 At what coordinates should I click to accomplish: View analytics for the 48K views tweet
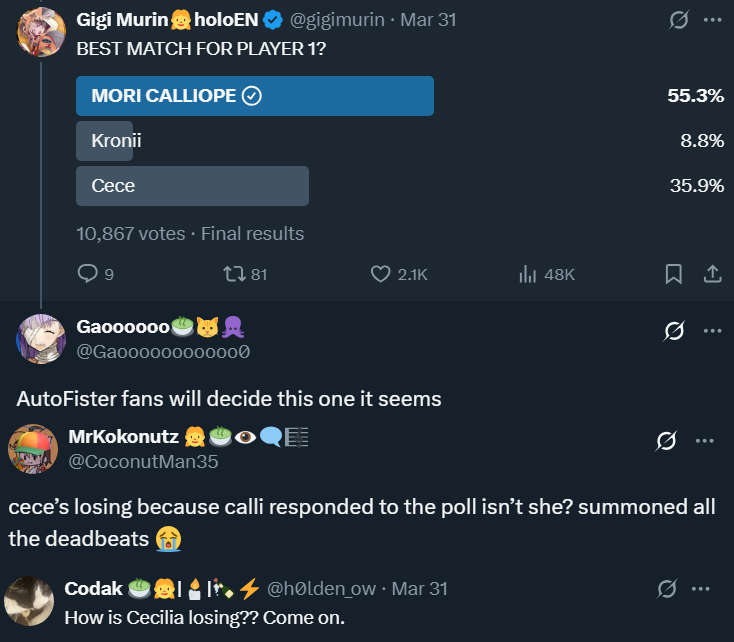(529, 273)
